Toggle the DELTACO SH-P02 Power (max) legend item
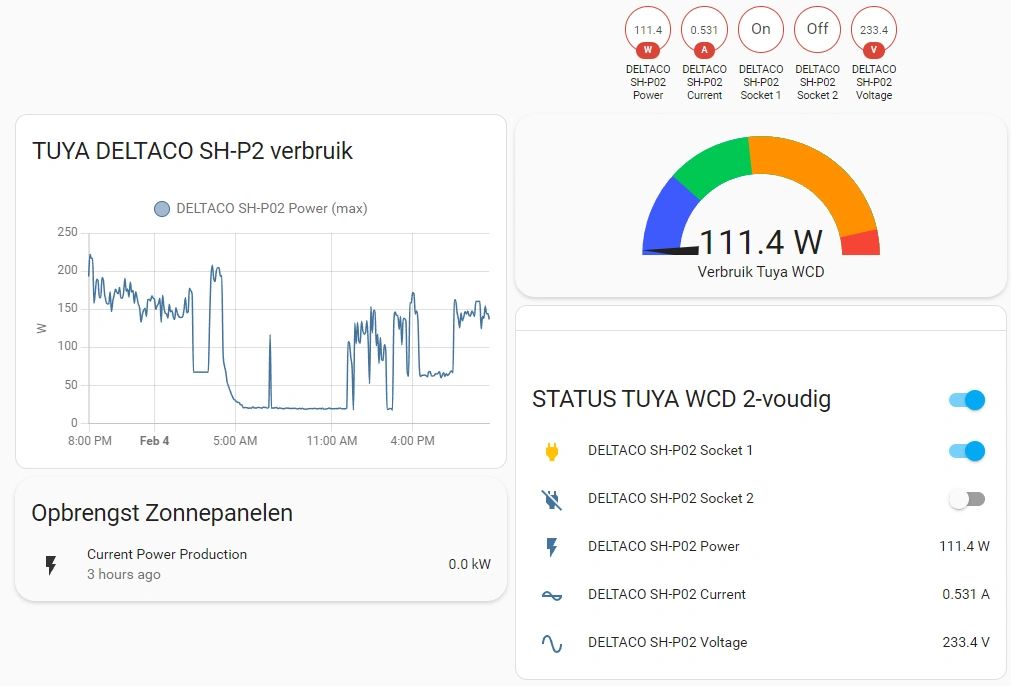The image size is (1011, 686). 260,209
